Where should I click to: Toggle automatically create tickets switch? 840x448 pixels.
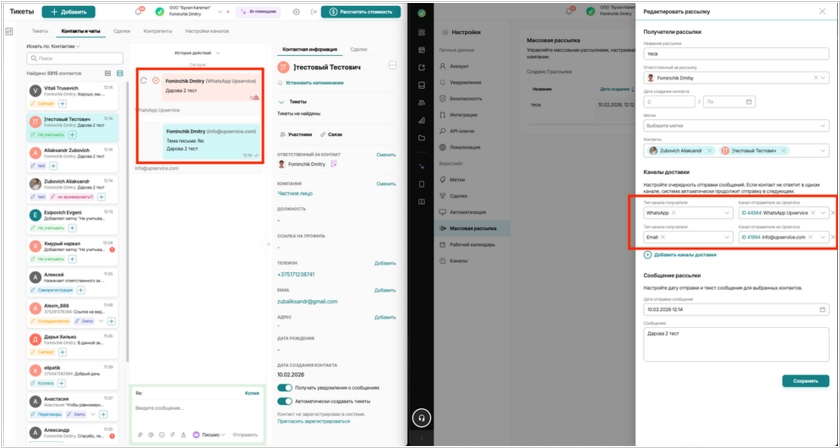coord(285,400)
